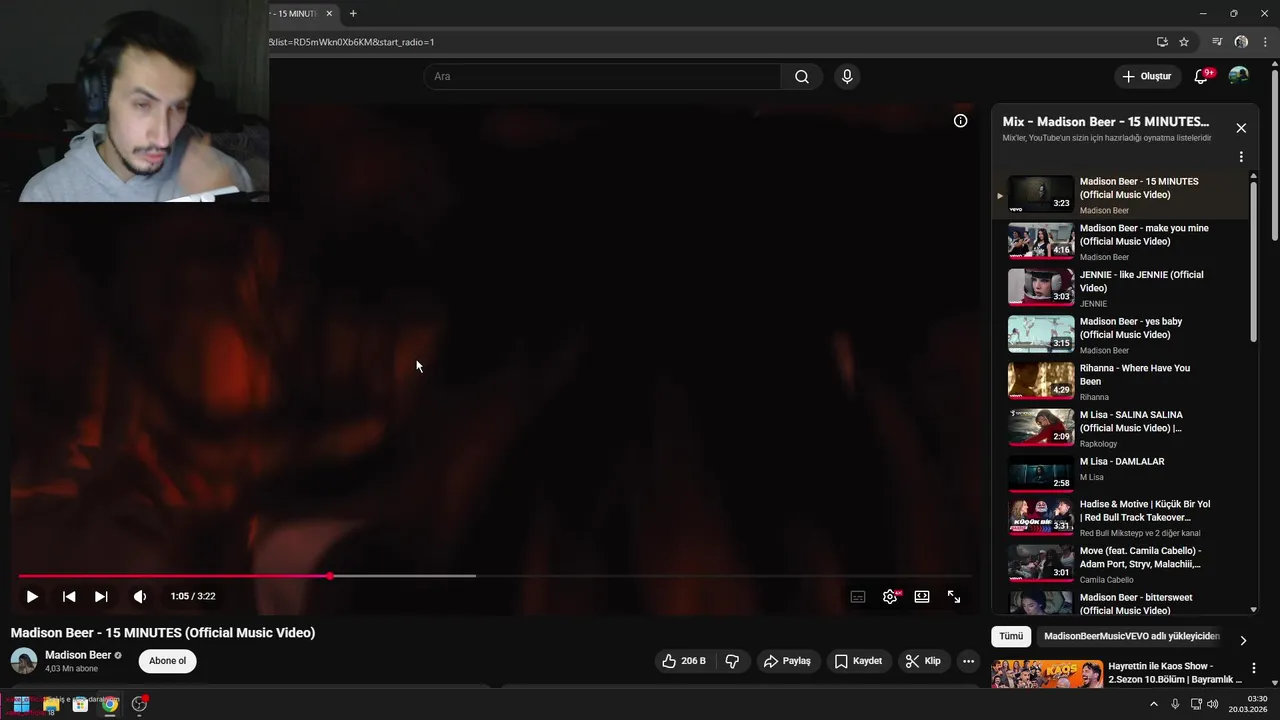This screenshot has height=720, width=1280.
Task: Enter fullscreen mode in player
Action: click(954, 596)
